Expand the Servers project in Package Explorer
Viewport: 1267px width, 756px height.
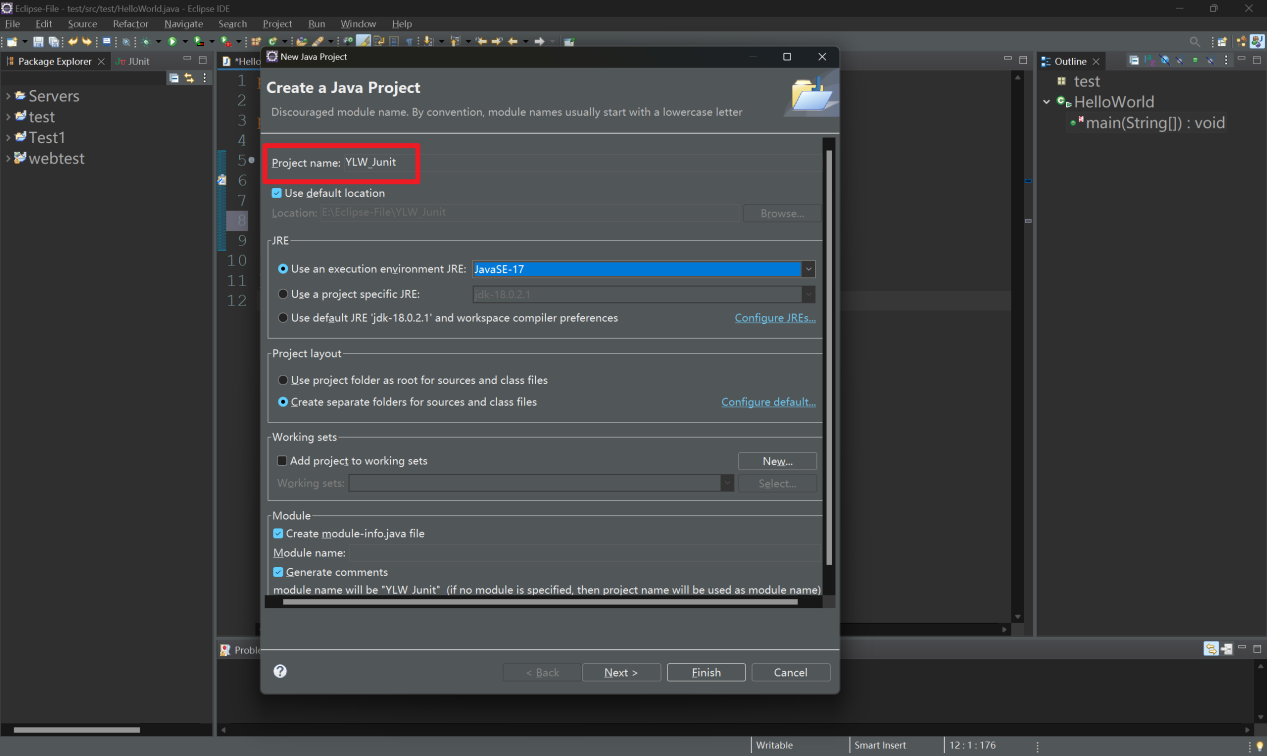pyautogui.click(x=8, y=96)
